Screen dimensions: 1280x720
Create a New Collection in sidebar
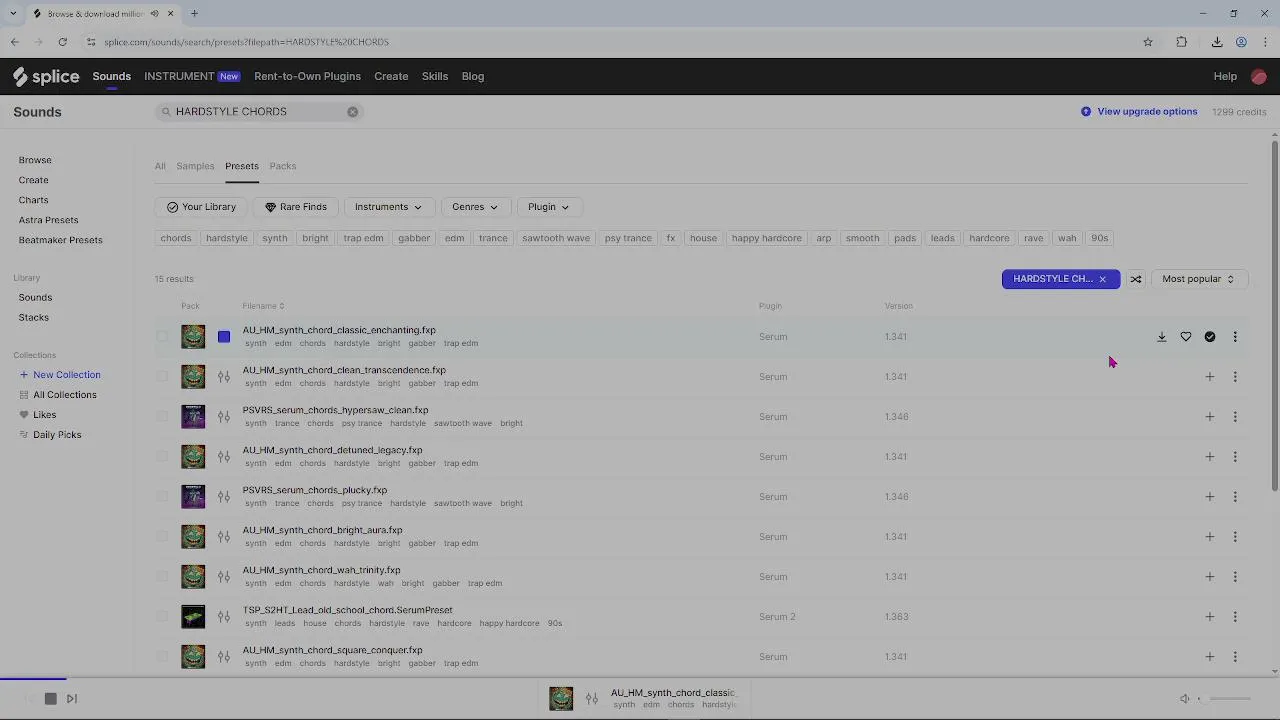coord(60,375)
